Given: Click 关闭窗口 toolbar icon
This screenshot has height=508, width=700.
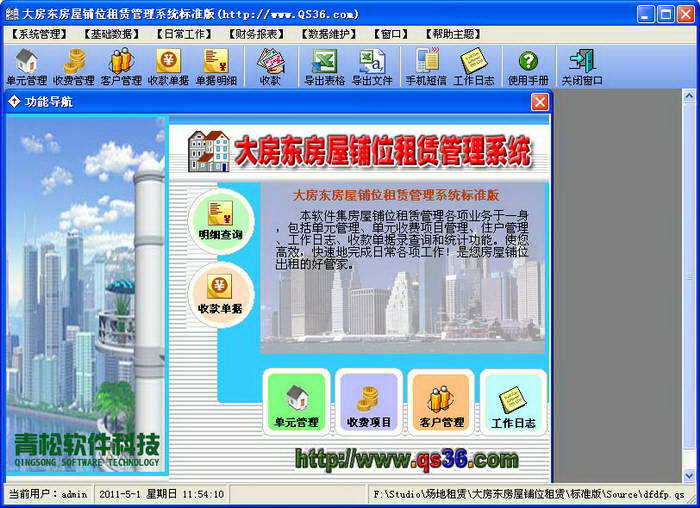Looking at the screenshot, I should tap(582, 67).
